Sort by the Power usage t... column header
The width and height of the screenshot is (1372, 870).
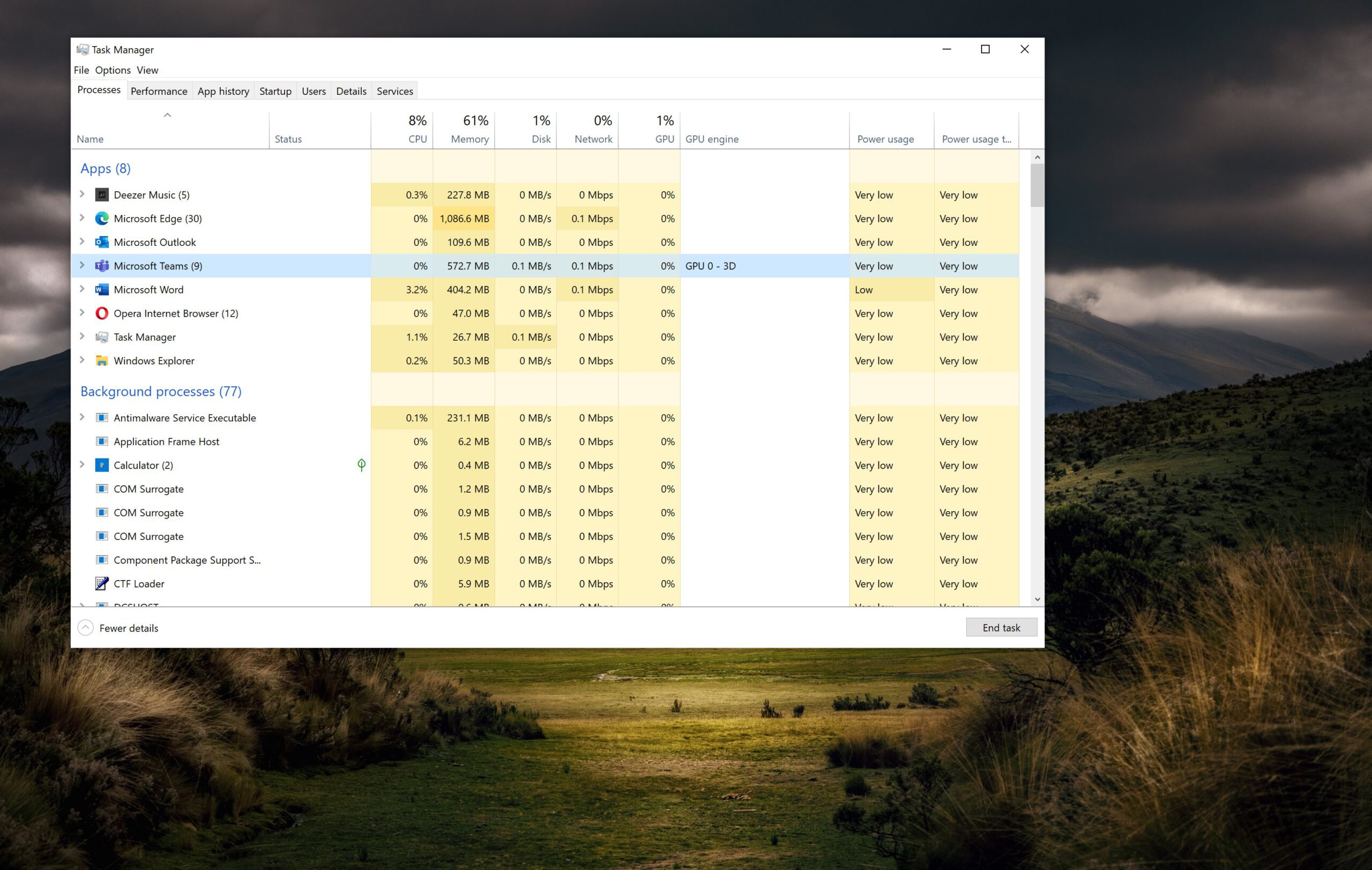976,130
